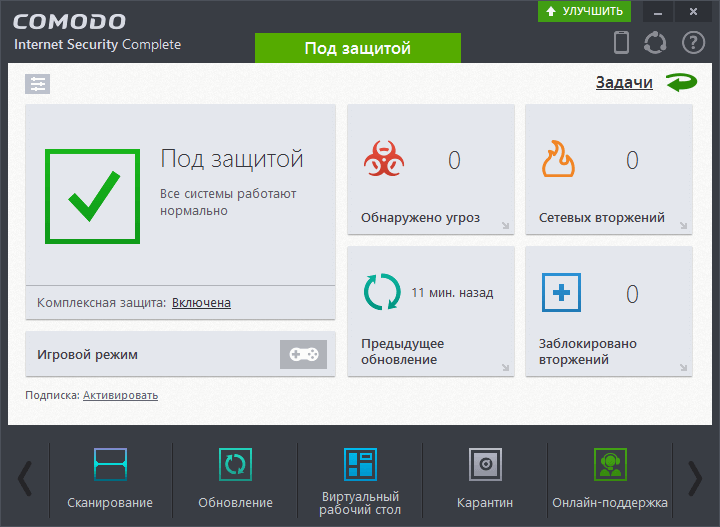Click the teal circular update arrows icon
Image resolution: width=720 pixels, height=527 pixels.
(x=382, y=292)
